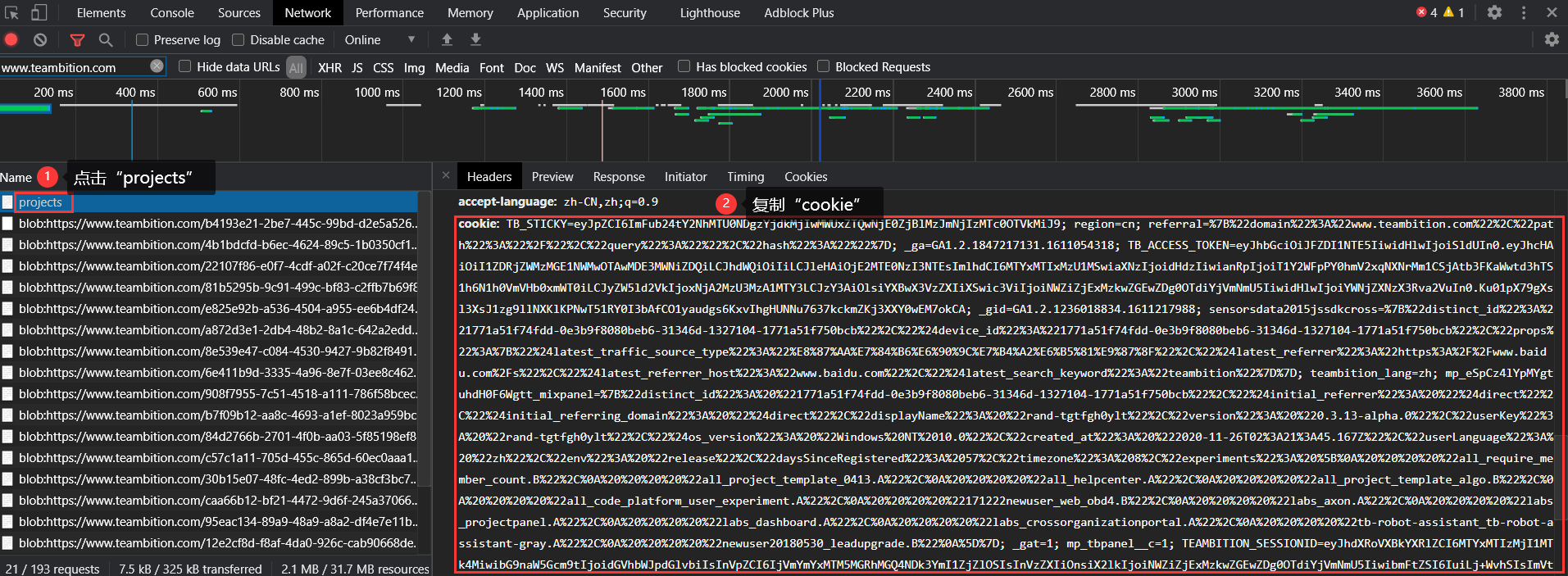Image resolution: width=1568 pixels, height=576 pixels.
Task: Open the network search magnifier
Action: click(x=106, y=39)
